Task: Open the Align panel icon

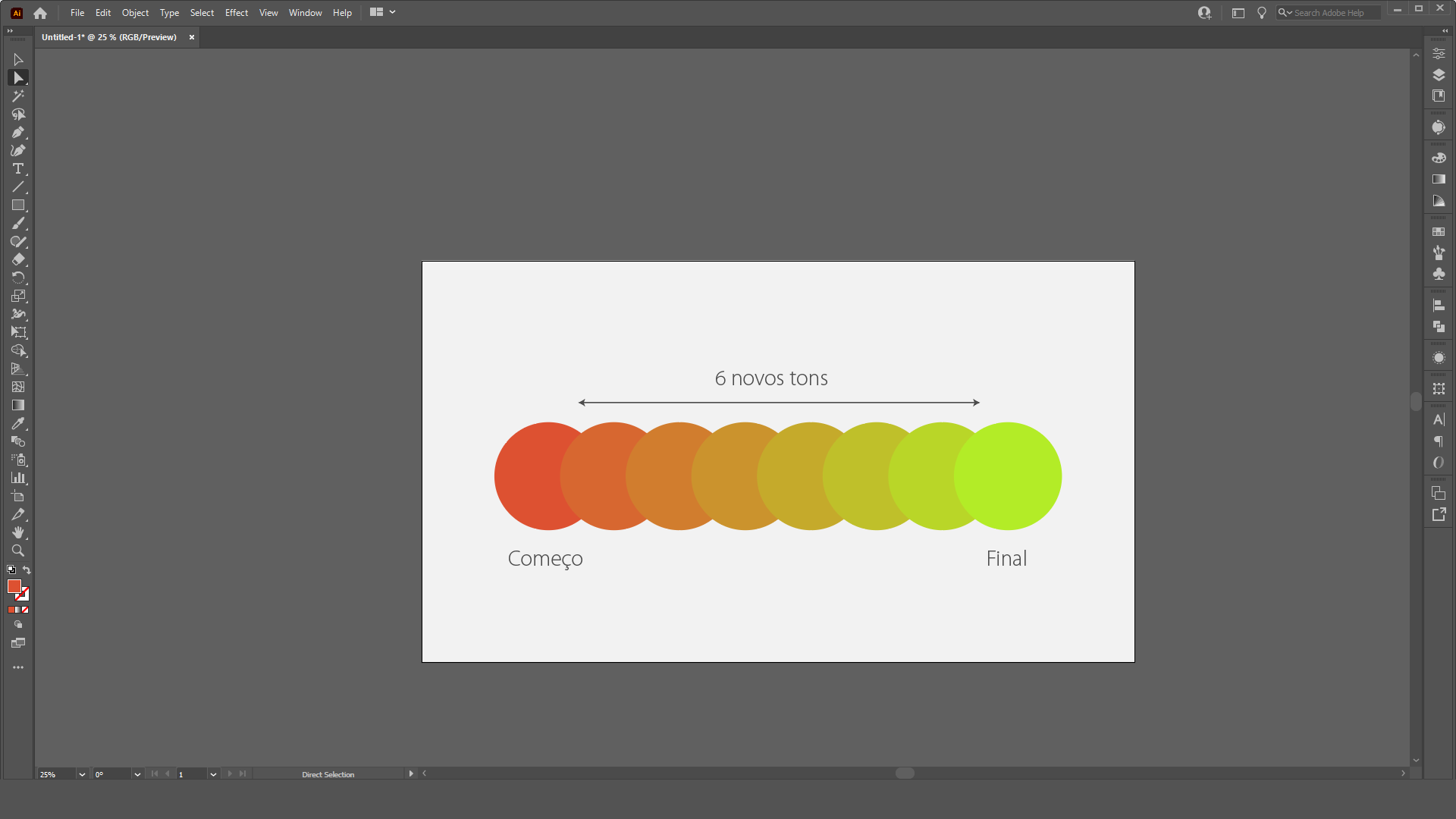Action: (x=1439, y=306)
